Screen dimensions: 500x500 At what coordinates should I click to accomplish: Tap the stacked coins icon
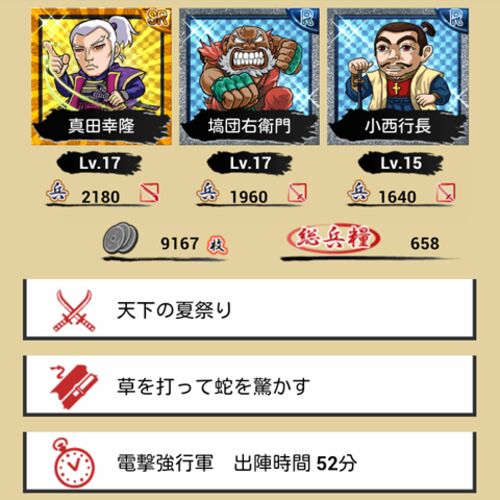click(x=120, y=238)
